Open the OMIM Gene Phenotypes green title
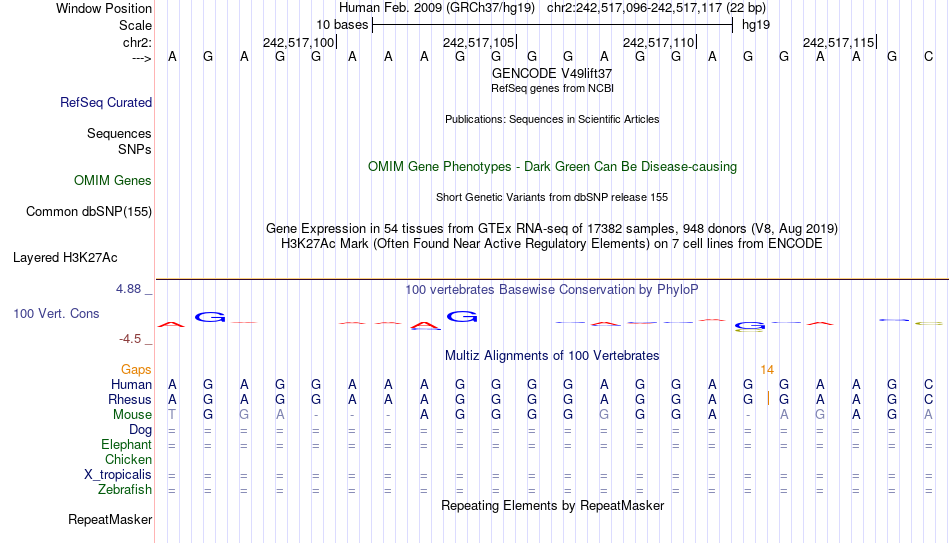The height and width of the screenshot is (543, 950). [552, 167]
